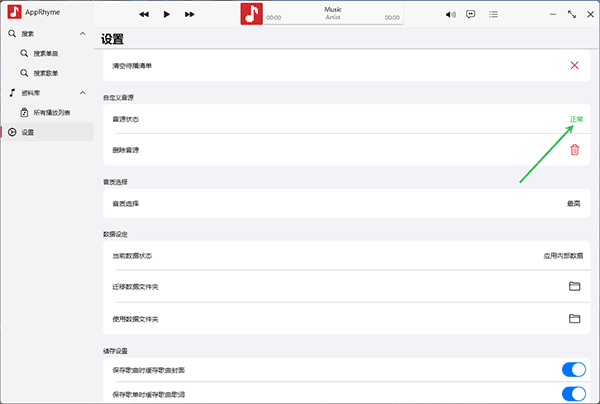Skip to the next track

click(x=189, y=15)
